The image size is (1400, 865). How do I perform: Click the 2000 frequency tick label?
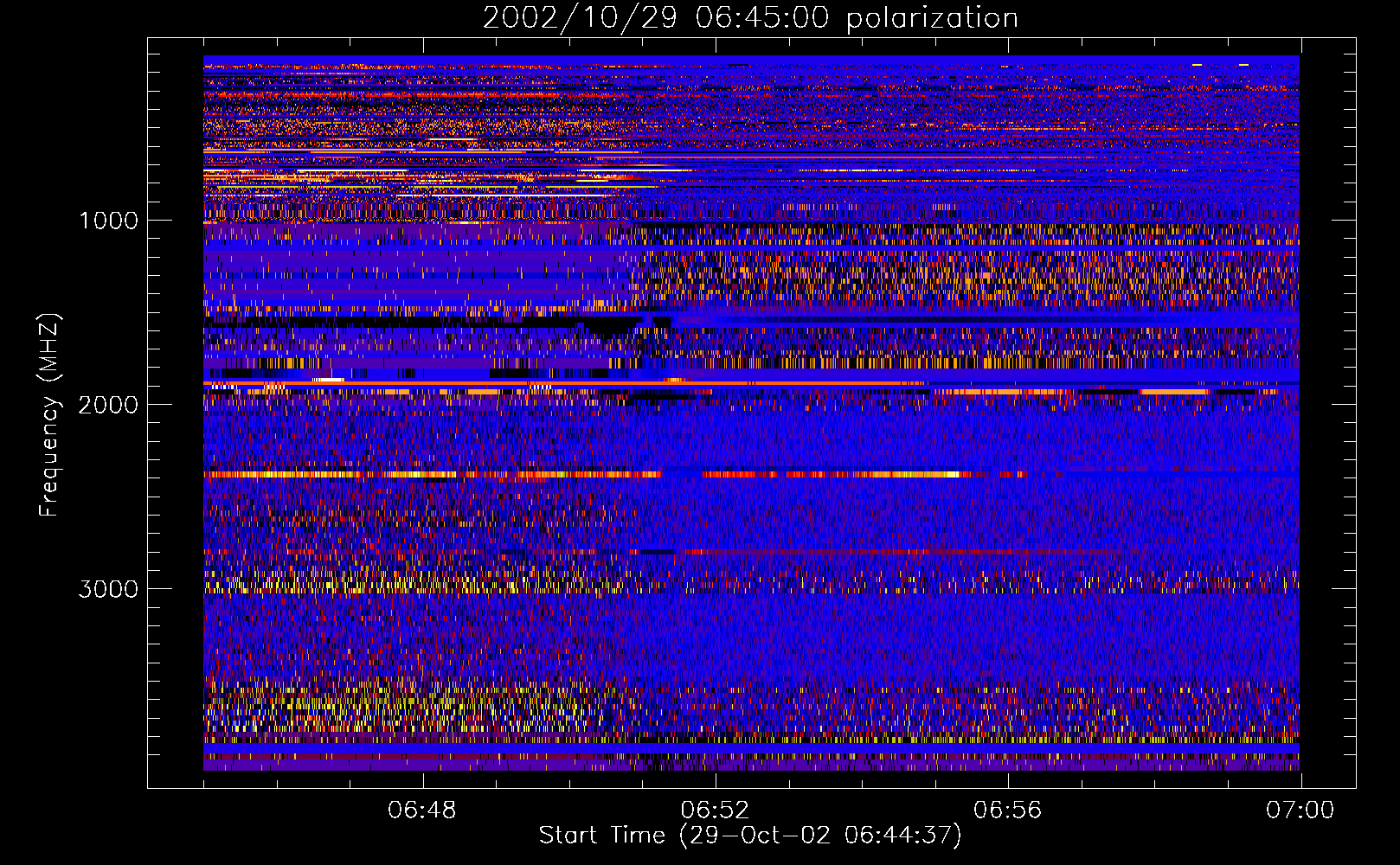pyautogui.click(x=108, y=405)
